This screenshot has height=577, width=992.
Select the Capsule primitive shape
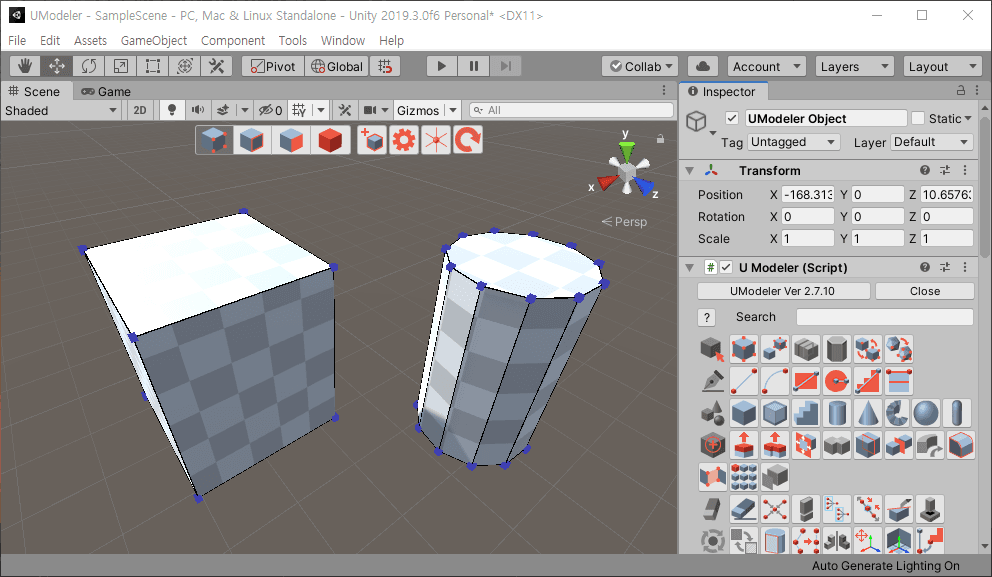957,413
